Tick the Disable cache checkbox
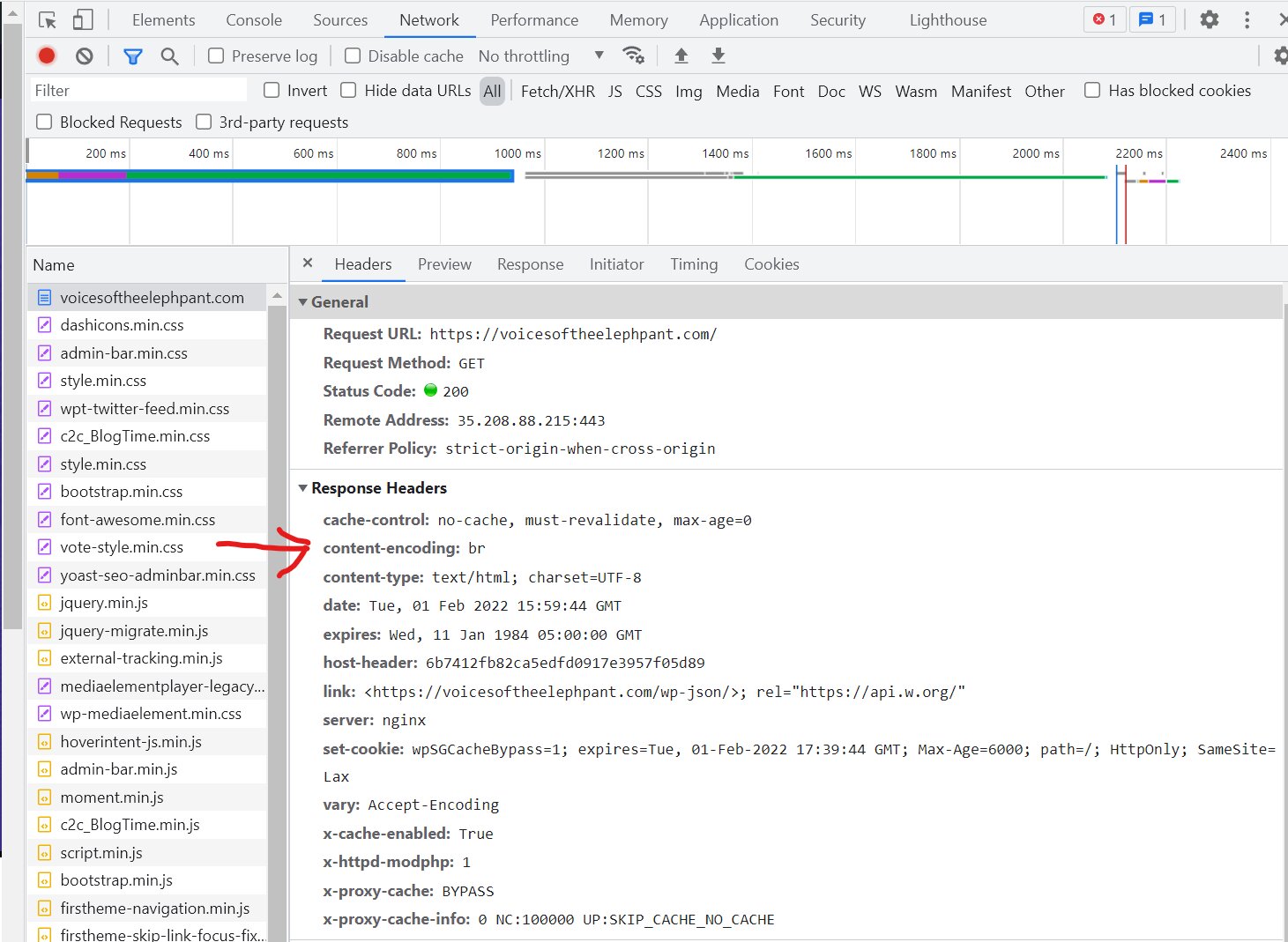This screenshot has width=1288, height=942. tap(353, 56)
